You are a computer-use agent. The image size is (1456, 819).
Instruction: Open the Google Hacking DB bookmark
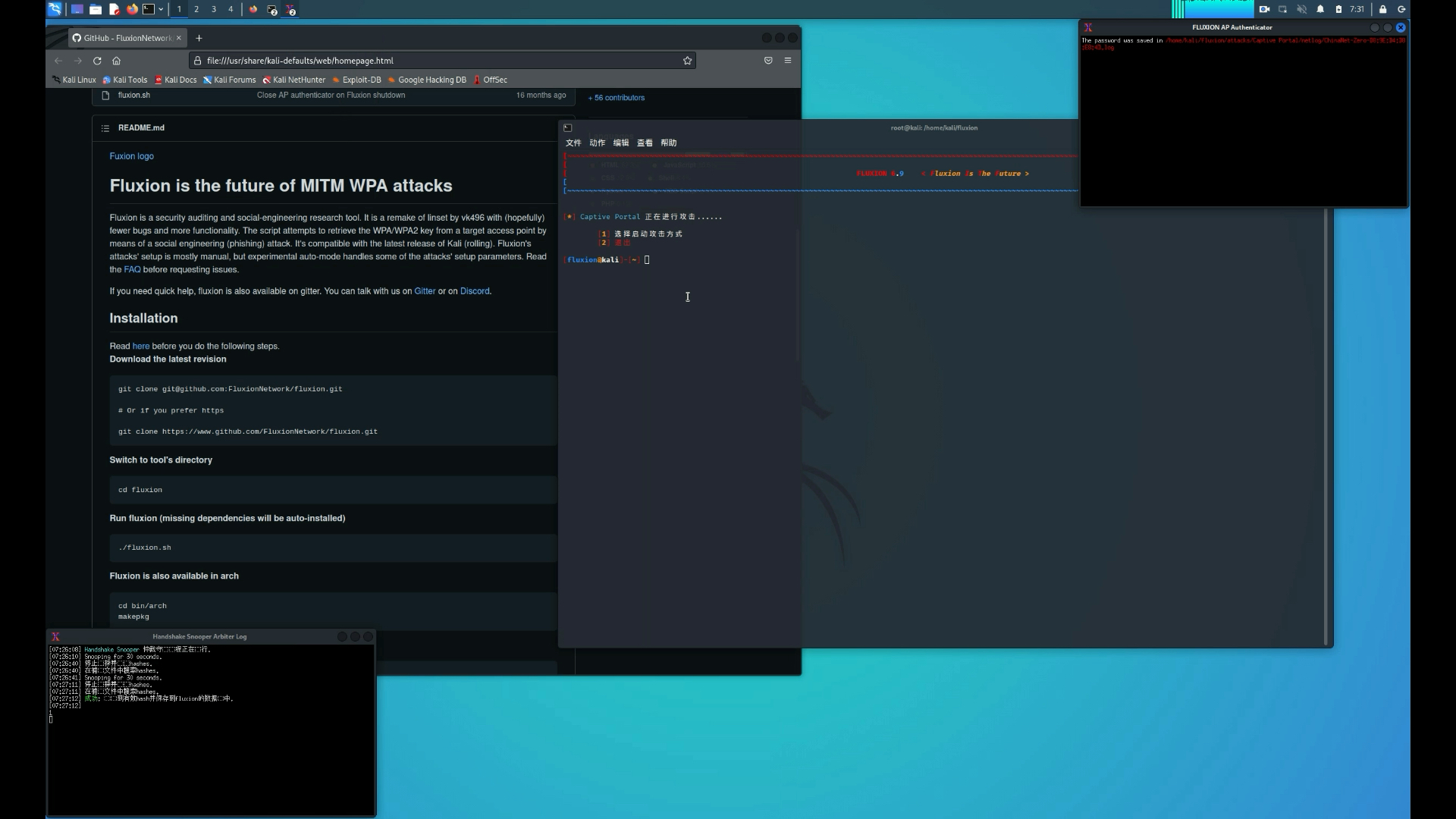point(427,80)
